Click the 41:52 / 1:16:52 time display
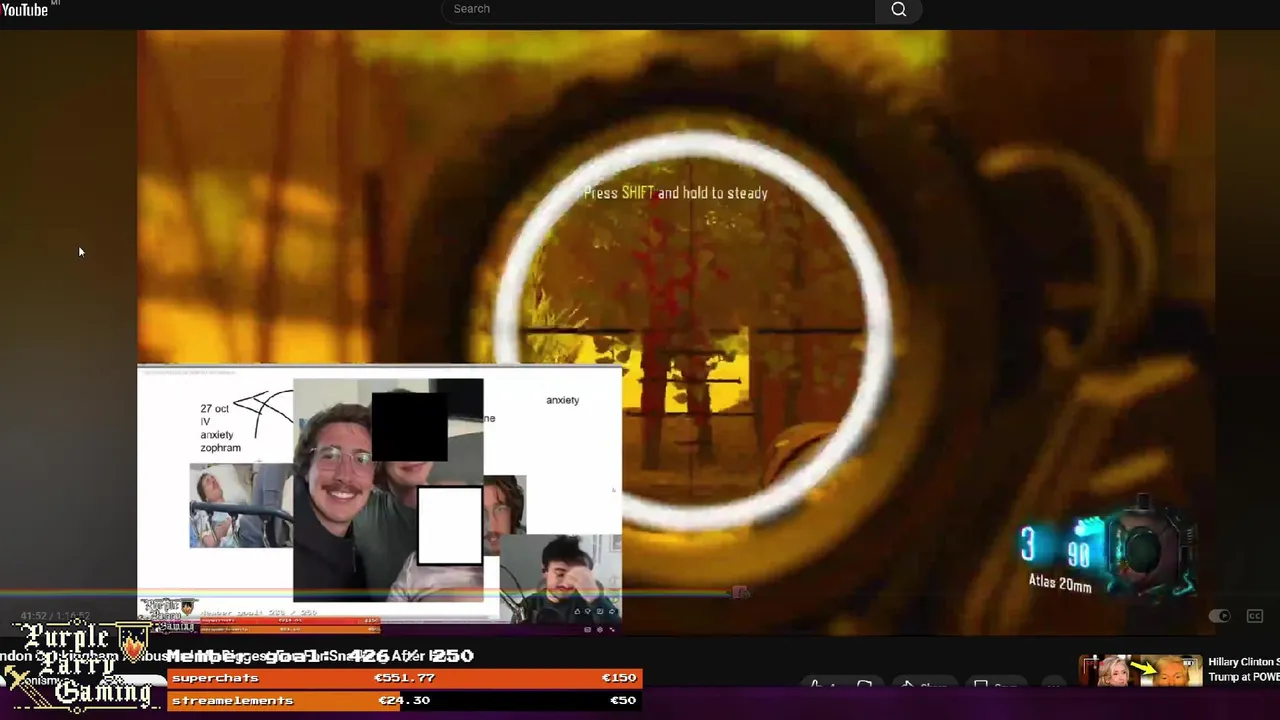 [x=56, y=616]
